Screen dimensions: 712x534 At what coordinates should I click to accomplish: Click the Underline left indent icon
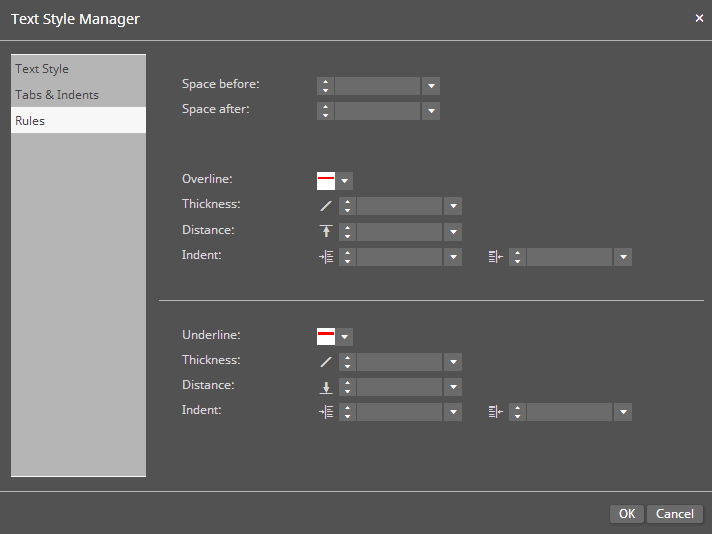click(325, 412)
